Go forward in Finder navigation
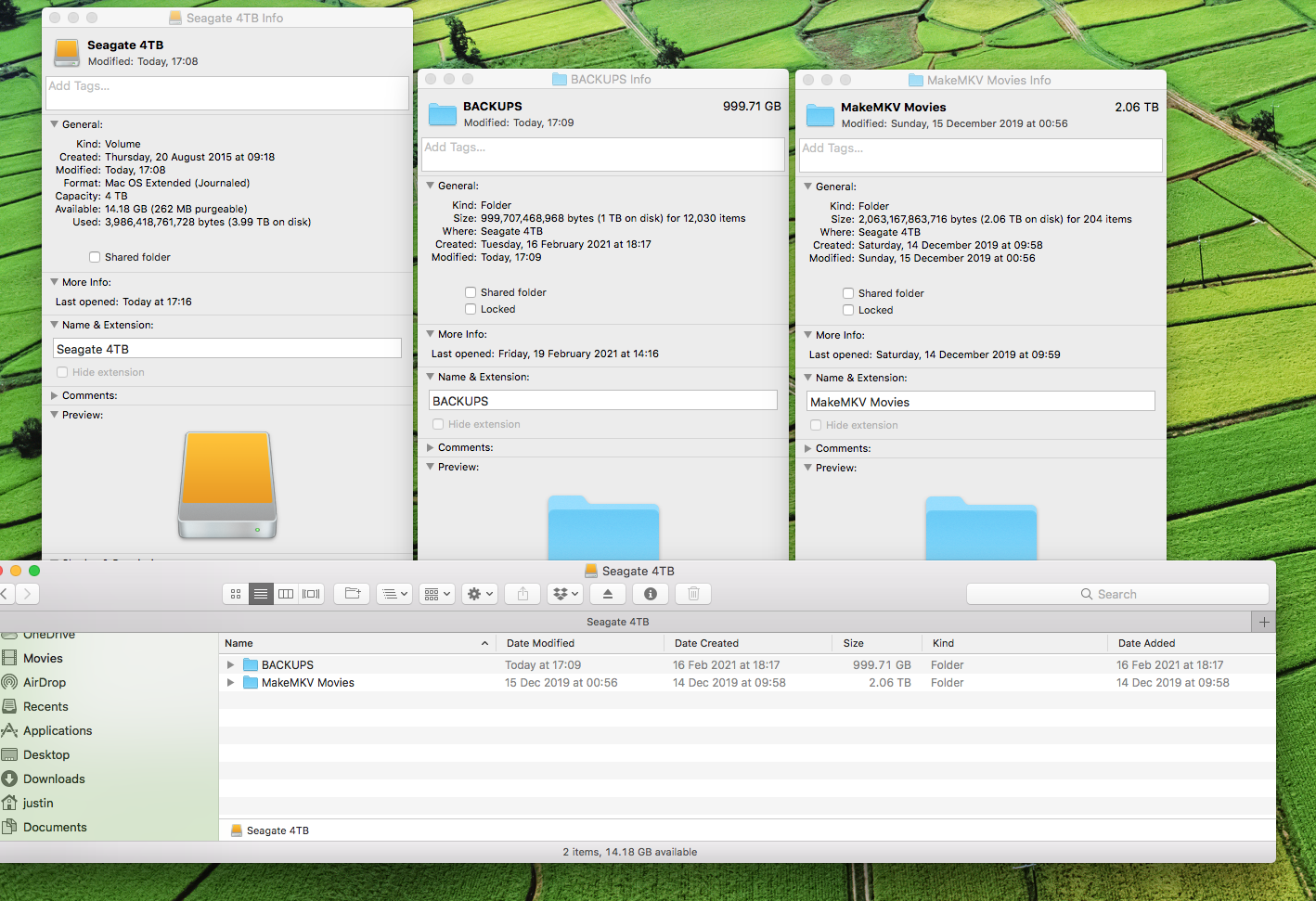Screen dimensions: 1316x901 coord(28,594)
